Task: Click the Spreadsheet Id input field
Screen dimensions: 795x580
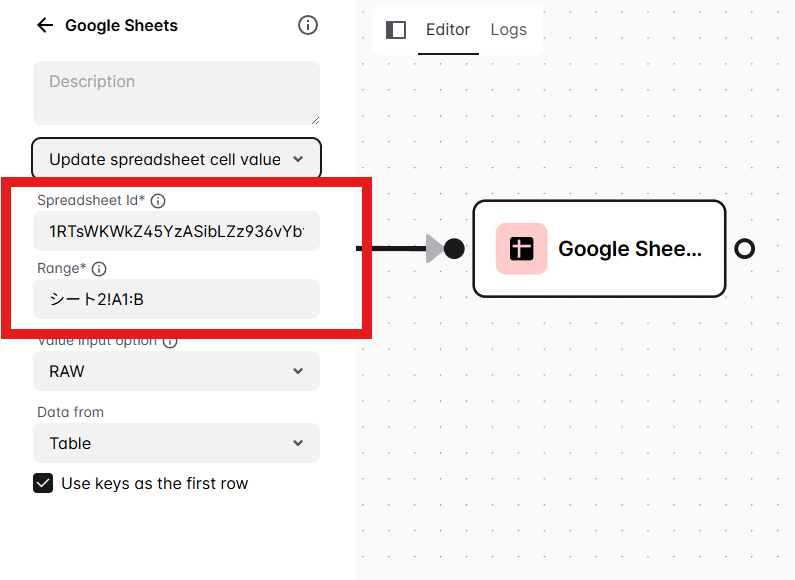Action: pos(176,232)
